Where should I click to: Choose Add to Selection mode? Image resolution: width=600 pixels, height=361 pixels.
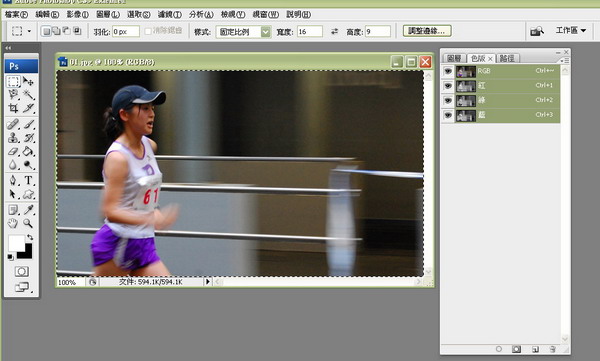click(x=56, y=31)
